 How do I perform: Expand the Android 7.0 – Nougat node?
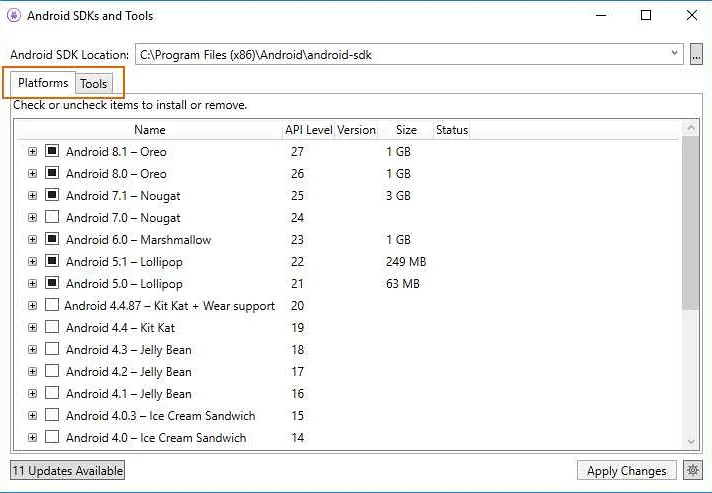(32, 217)
